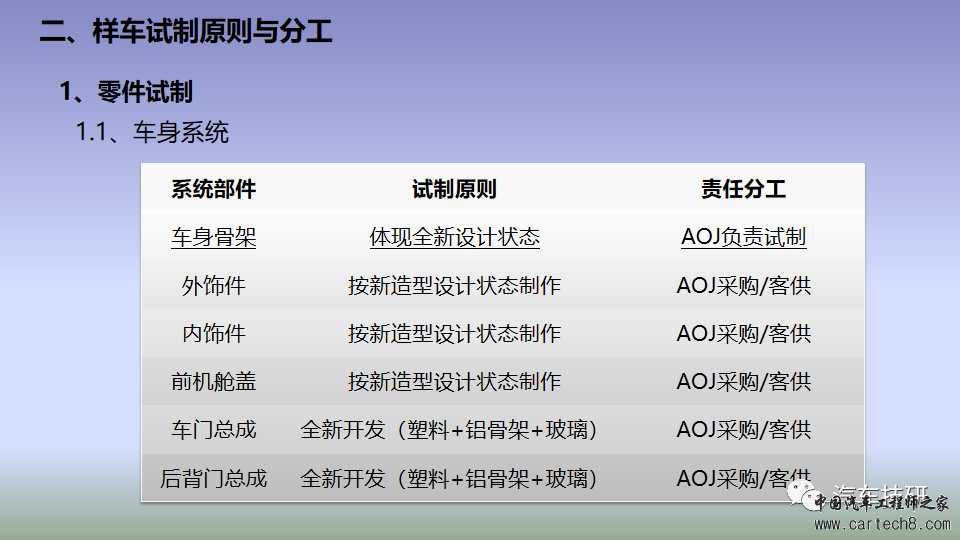This screenshot has height=540, width=960.
Task: Select the 外饰件 table cell
Action: pyautogui.click(x=214, y=286)
